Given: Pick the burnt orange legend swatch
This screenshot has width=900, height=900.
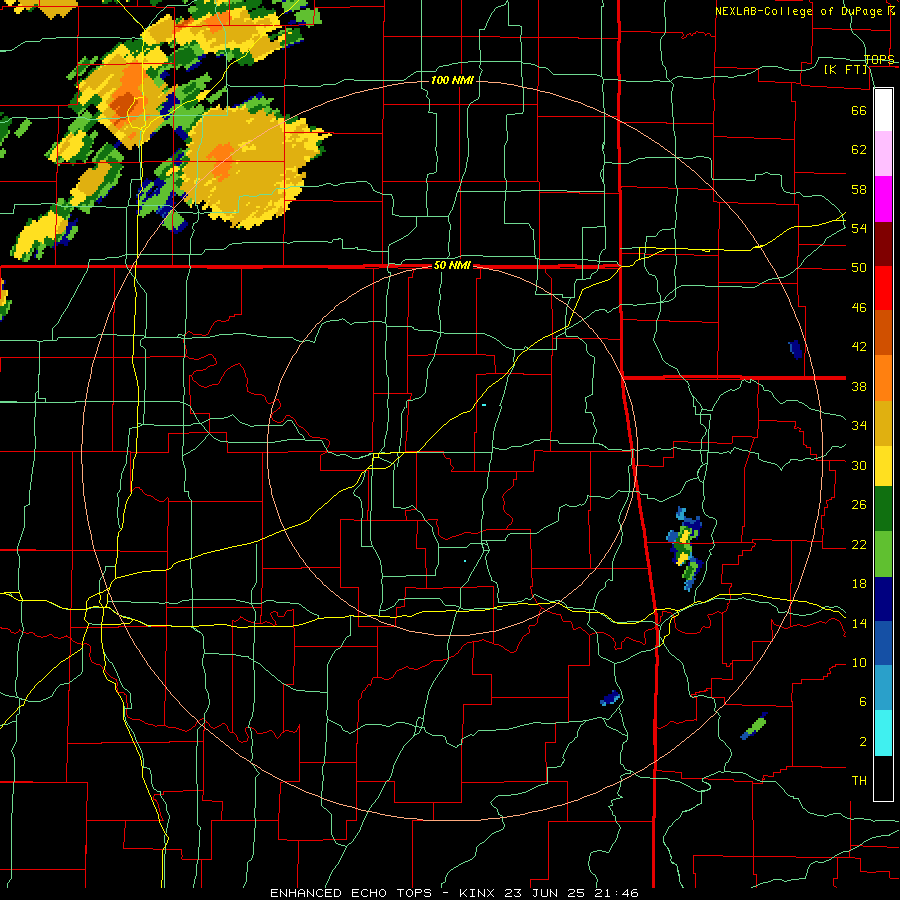Looking at the screenshot, I should (x=883, y=332).
